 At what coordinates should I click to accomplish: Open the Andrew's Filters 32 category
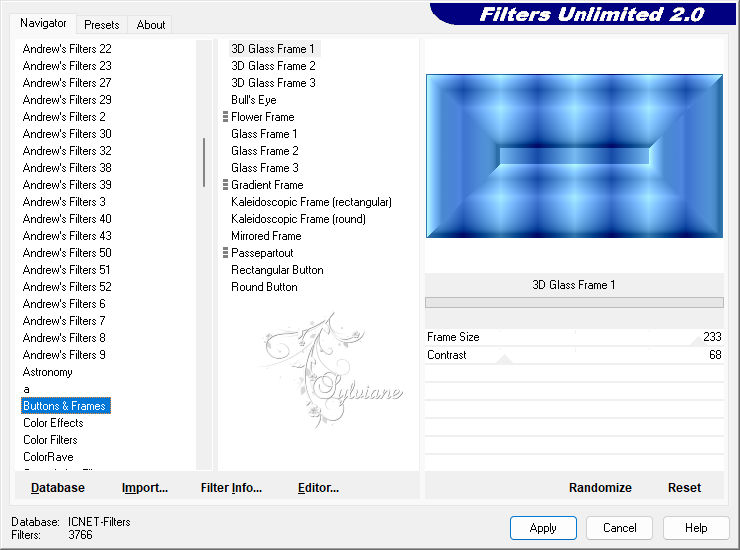tap(67, 151)
